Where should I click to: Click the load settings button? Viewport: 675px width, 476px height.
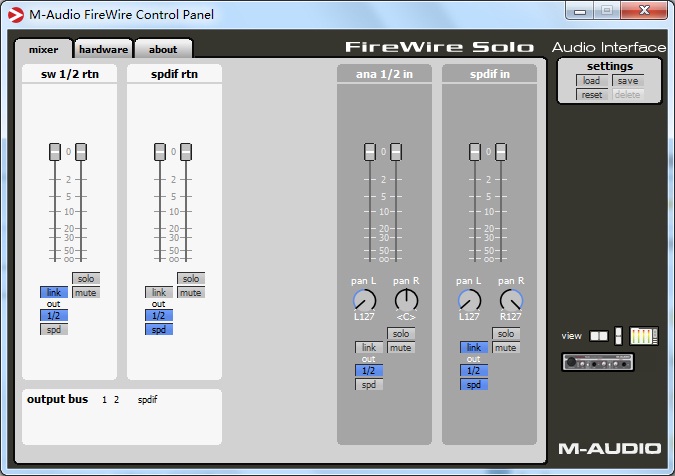tap(591, 81)
